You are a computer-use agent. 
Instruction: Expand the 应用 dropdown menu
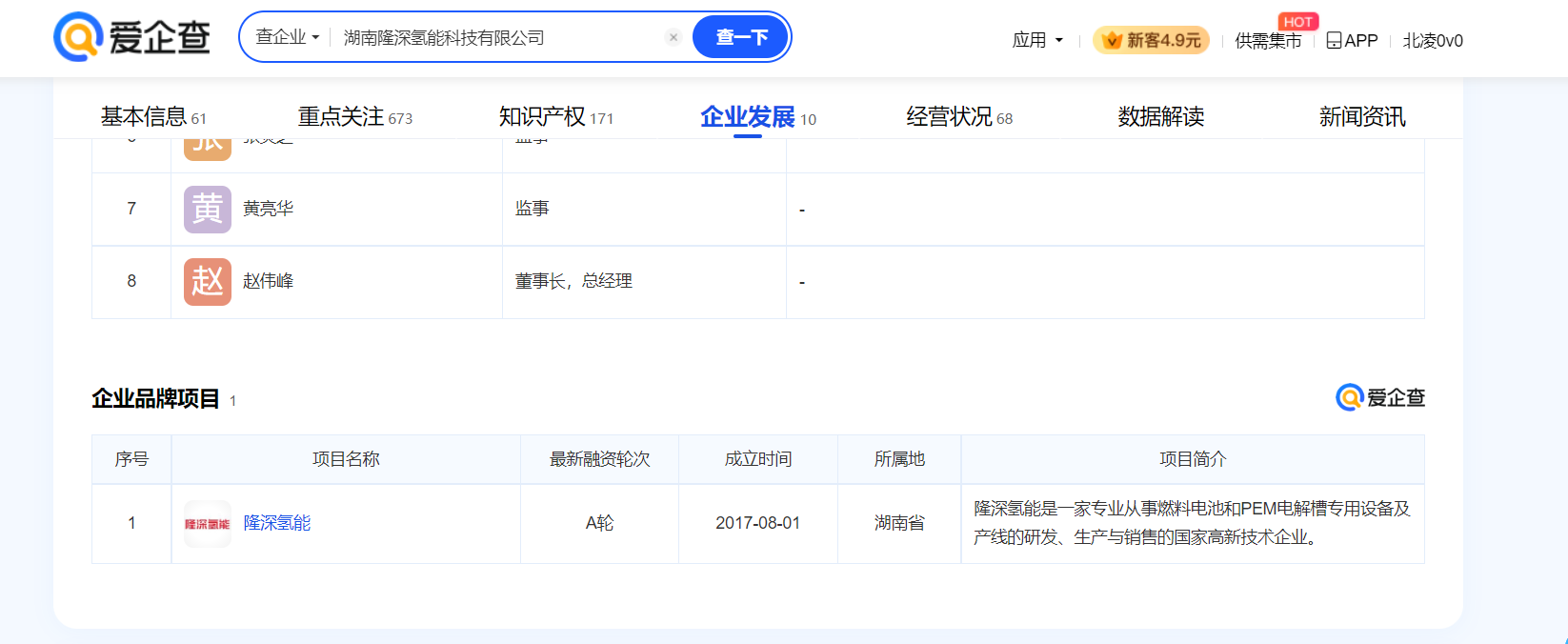[x=1037, y=40]
